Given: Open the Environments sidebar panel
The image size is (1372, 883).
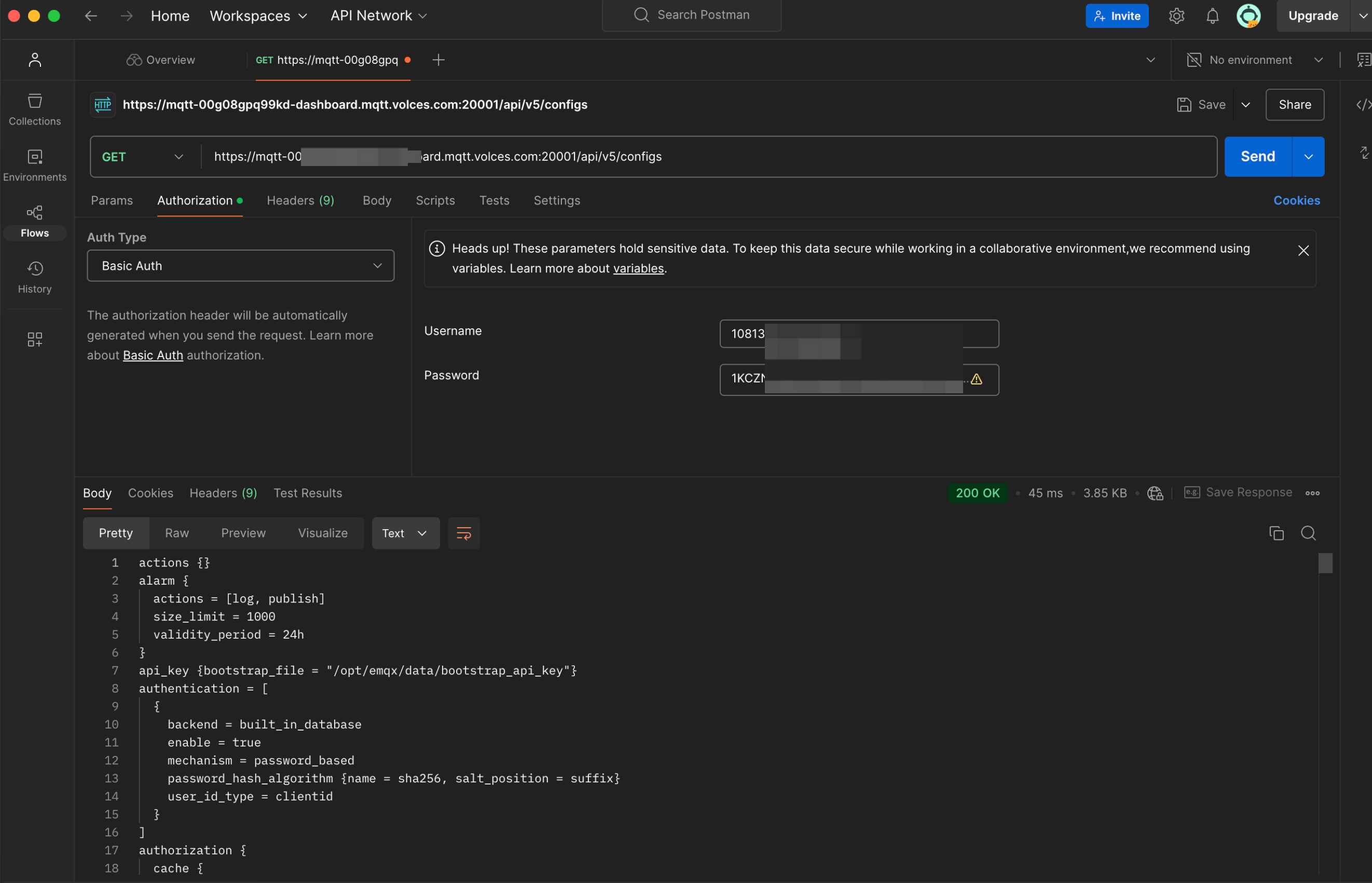Looking at the screenshot, I should coord(34,165).
